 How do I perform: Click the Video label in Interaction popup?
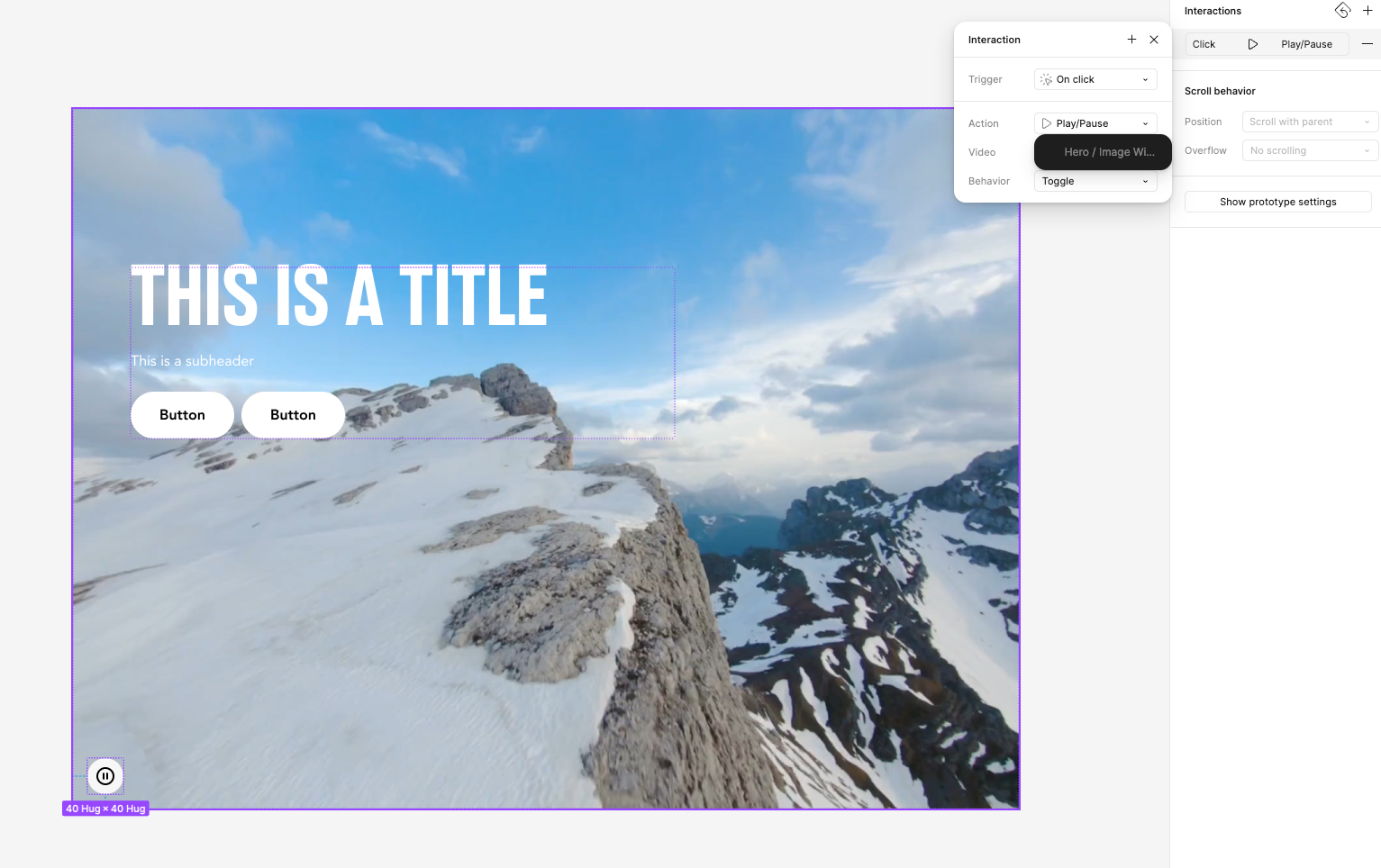pos(981,152)
